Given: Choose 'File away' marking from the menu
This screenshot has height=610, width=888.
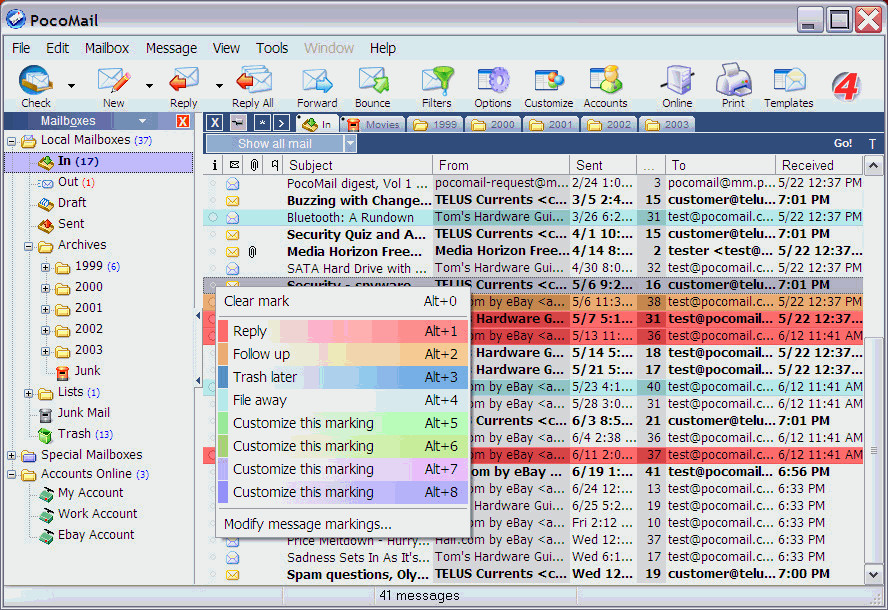Looking at the screenshot, I should tap(343, 400).
